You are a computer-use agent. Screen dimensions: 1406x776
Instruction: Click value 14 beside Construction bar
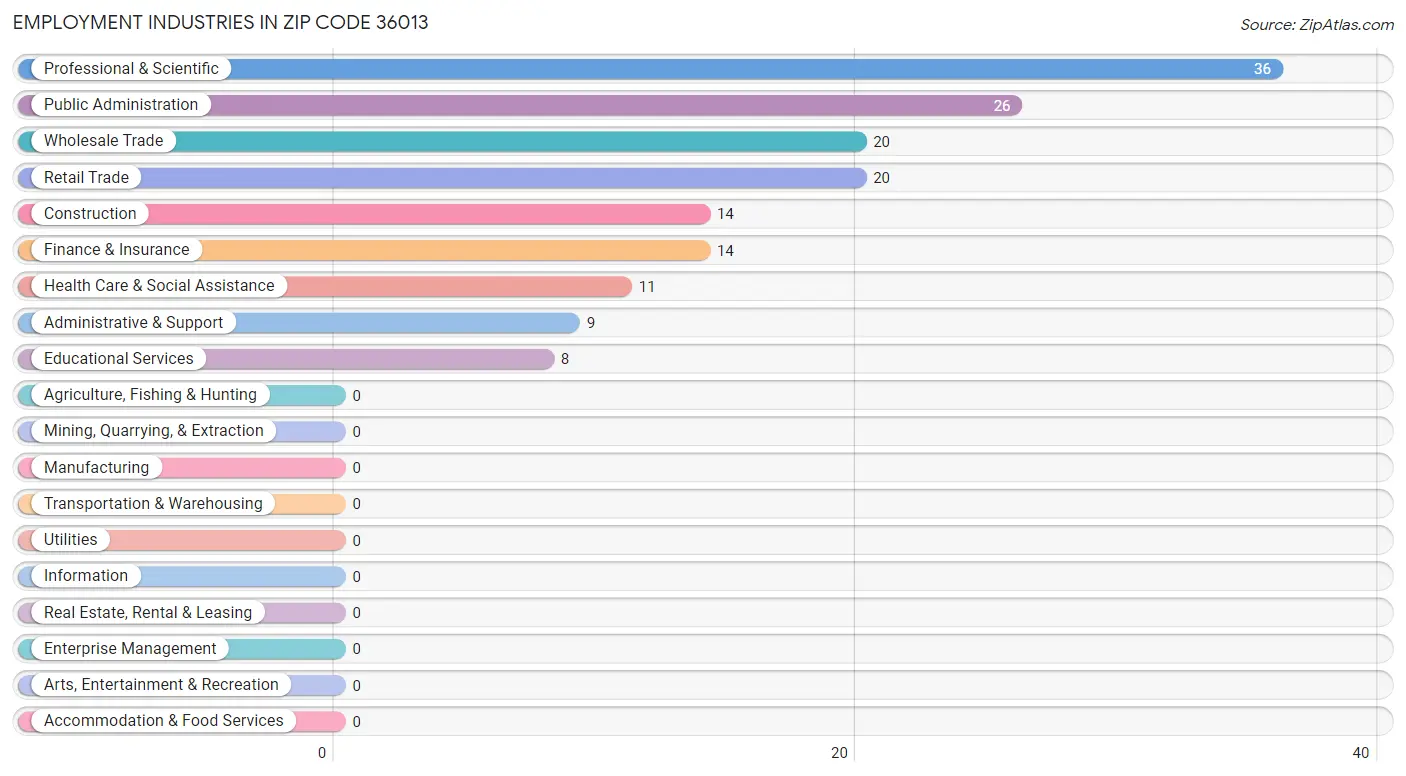(725, 214)
